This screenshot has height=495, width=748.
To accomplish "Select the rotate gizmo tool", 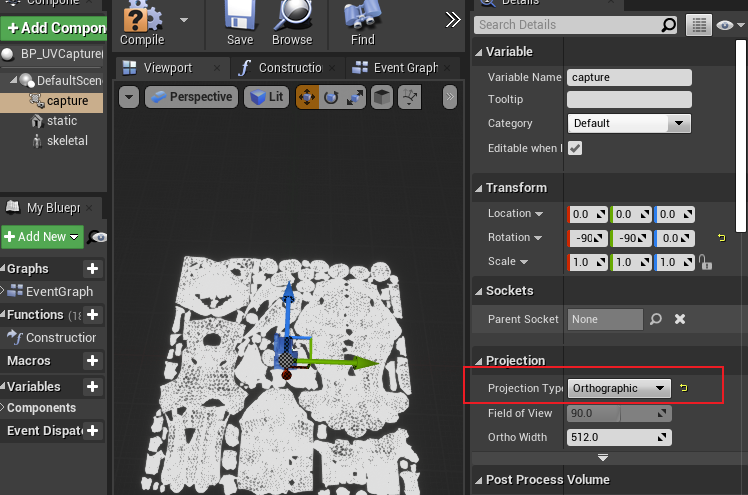I will 331,97.
